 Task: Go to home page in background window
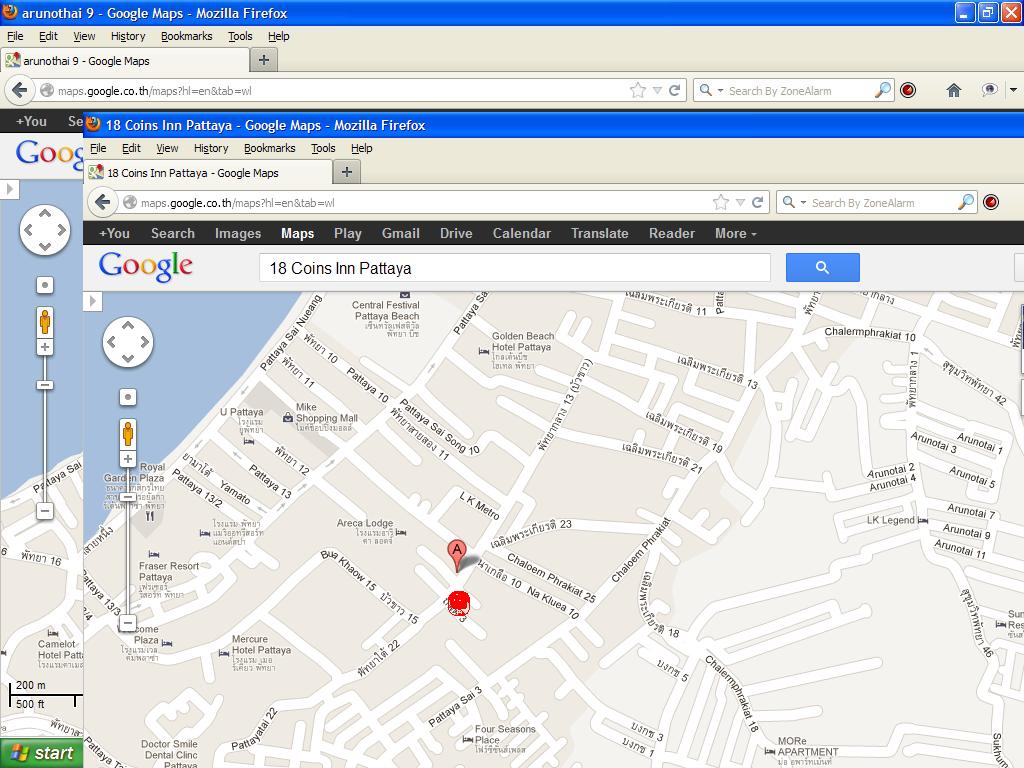tap(953, 90)
